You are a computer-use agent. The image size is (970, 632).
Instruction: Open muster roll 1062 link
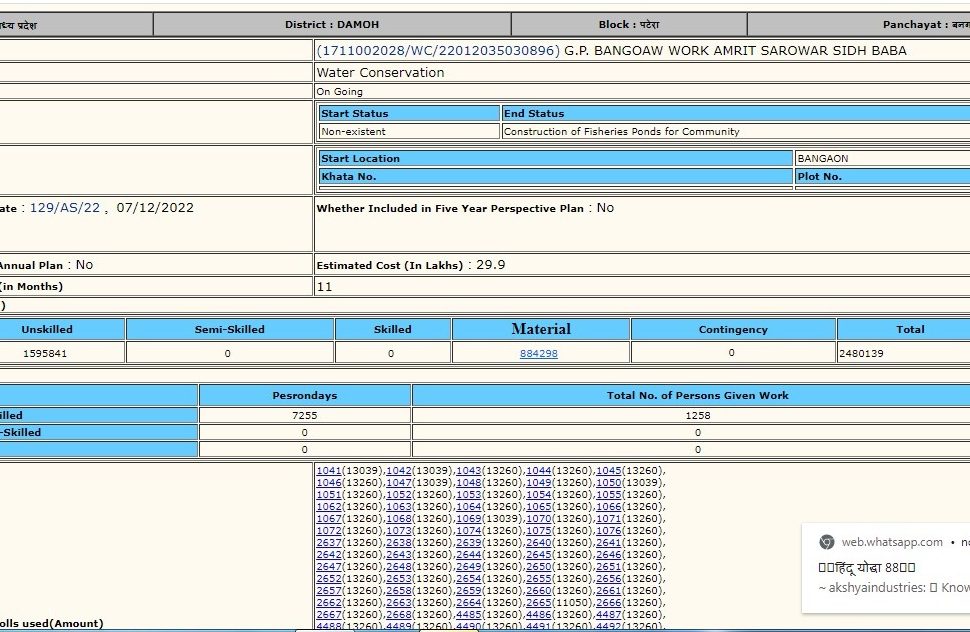[328, 506]
